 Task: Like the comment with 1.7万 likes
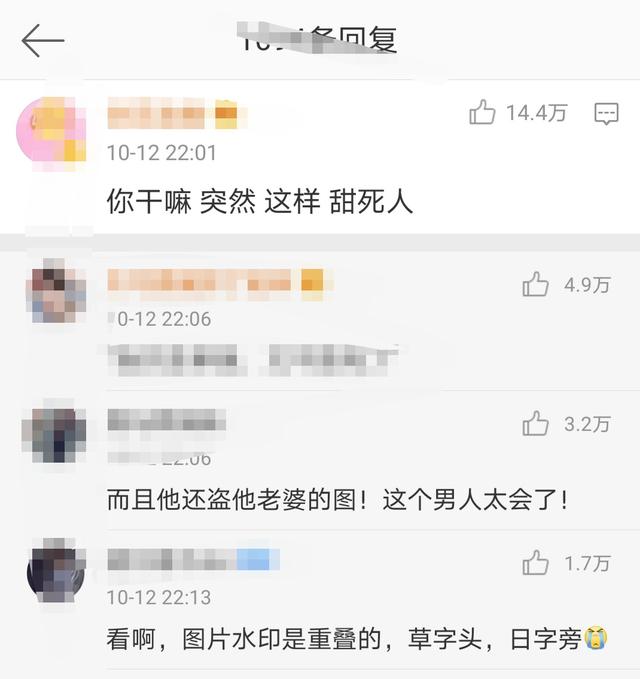coord(536,563)
